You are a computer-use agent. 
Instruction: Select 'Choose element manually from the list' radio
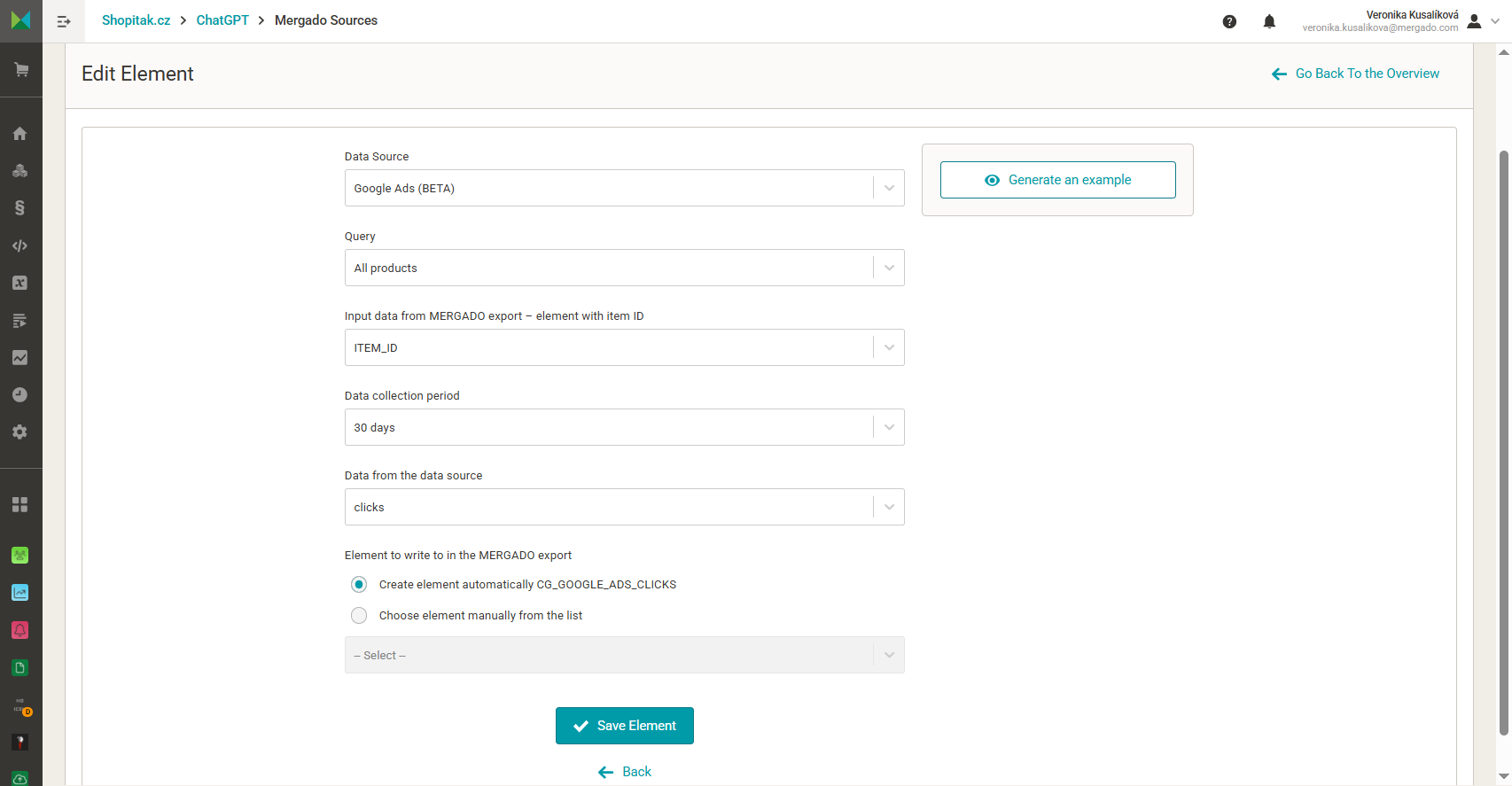[359, 615]
